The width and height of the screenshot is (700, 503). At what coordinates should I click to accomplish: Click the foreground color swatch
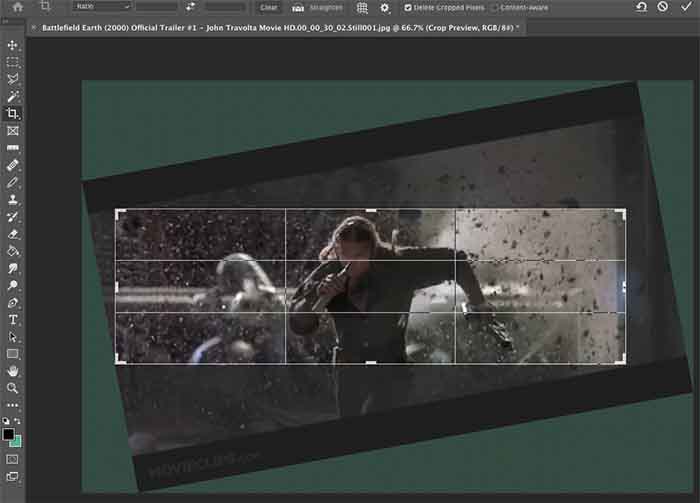(x=9, y=434)
